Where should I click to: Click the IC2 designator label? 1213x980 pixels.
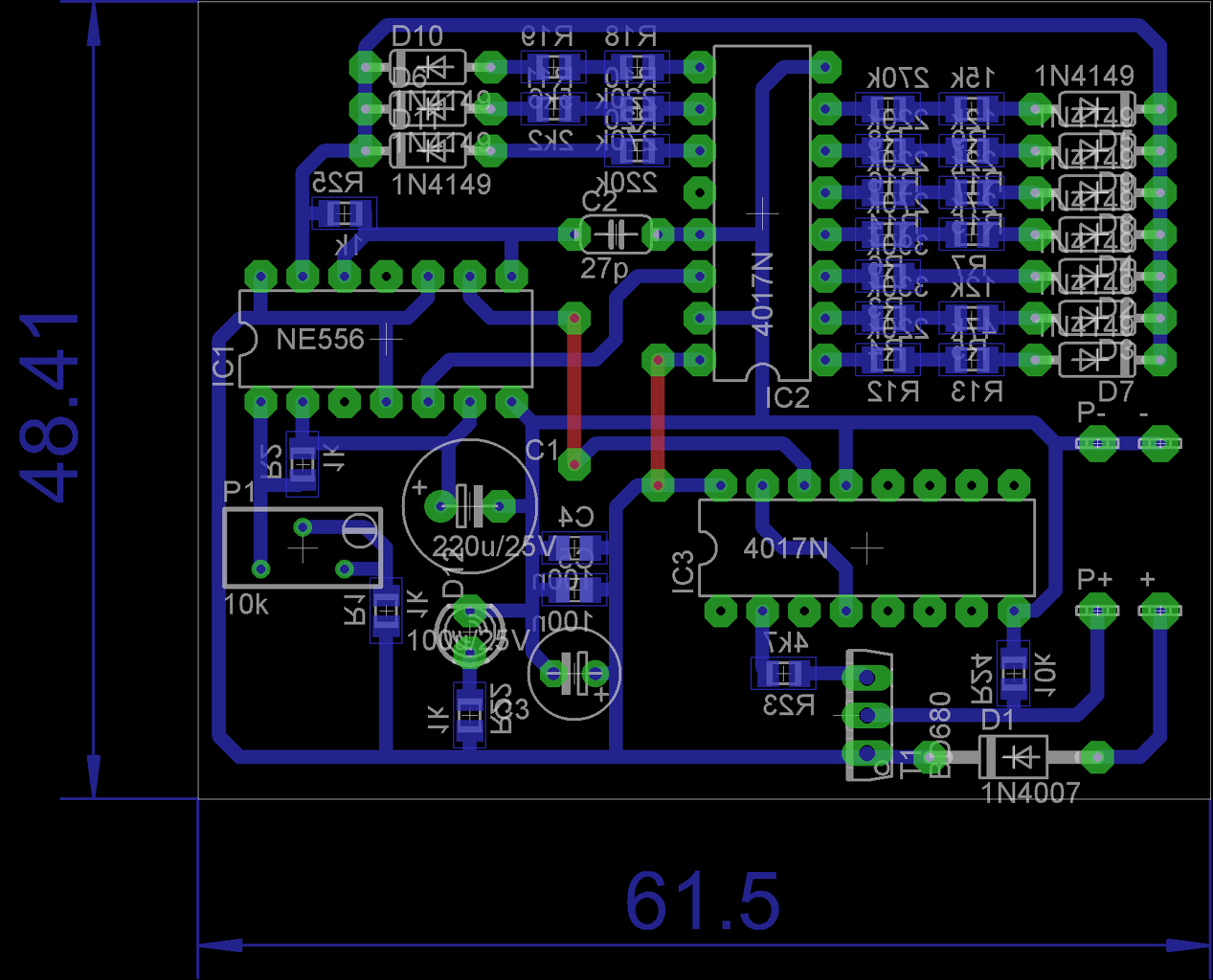click(787, 398)
